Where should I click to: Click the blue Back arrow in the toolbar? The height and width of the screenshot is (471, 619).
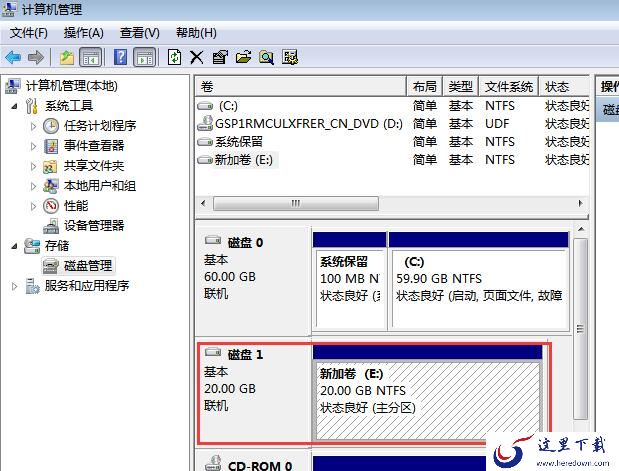[x=14, y=57]
